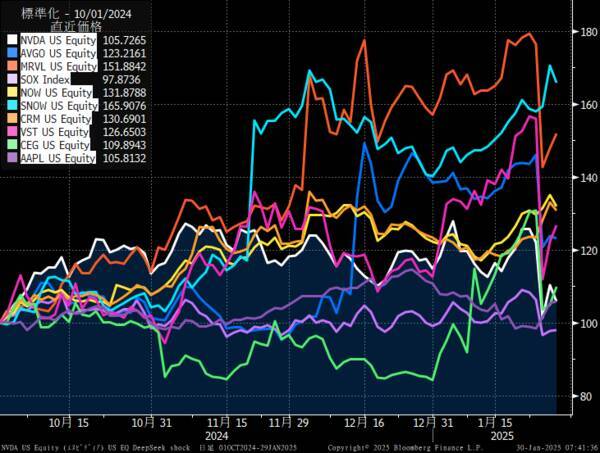The width and height of the screenshot is (600, 453).
Task: Click the cyan SNOW legend color swatch
Action: 13,105
